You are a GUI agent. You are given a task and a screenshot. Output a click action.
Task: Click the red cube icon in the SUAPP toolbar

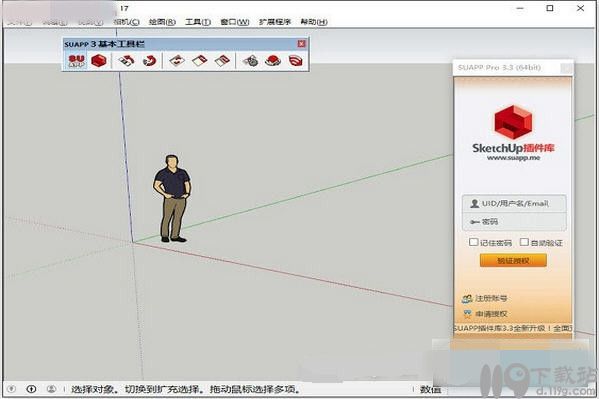click(99, 61)
